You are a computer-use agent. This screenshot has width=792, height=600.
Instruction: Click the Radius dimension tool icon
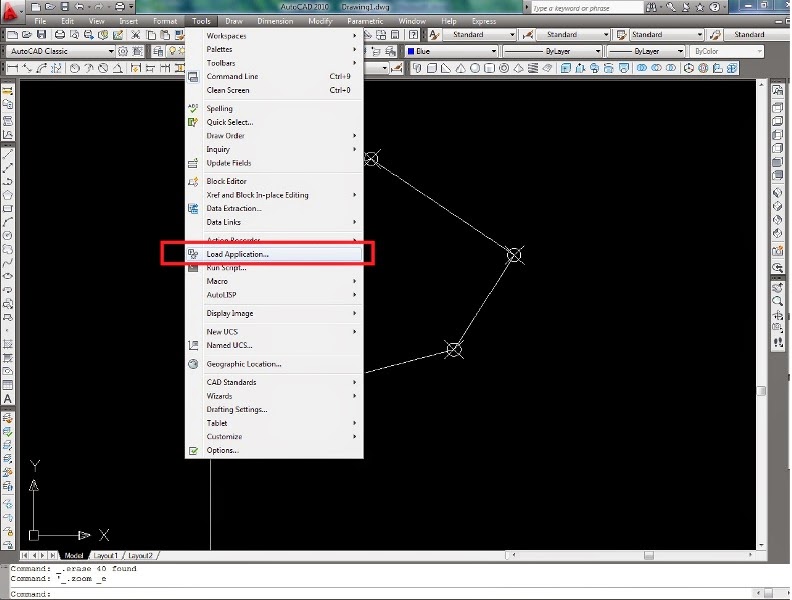75,68
